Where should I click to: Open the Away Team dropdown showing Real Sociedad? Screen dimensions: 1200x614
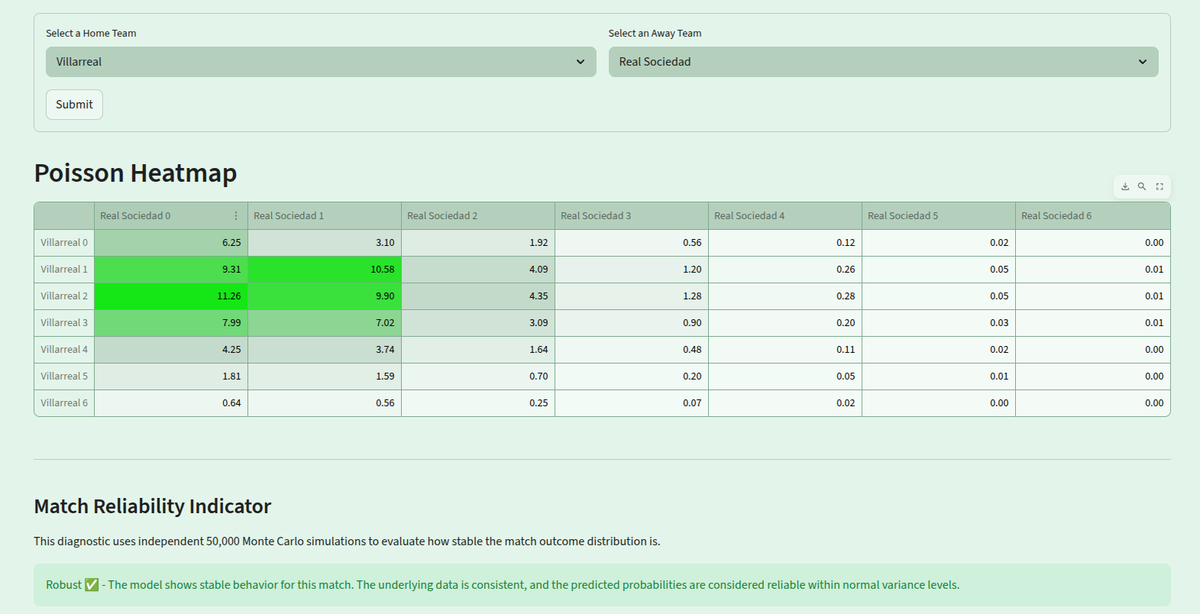[x=883, y=62]
